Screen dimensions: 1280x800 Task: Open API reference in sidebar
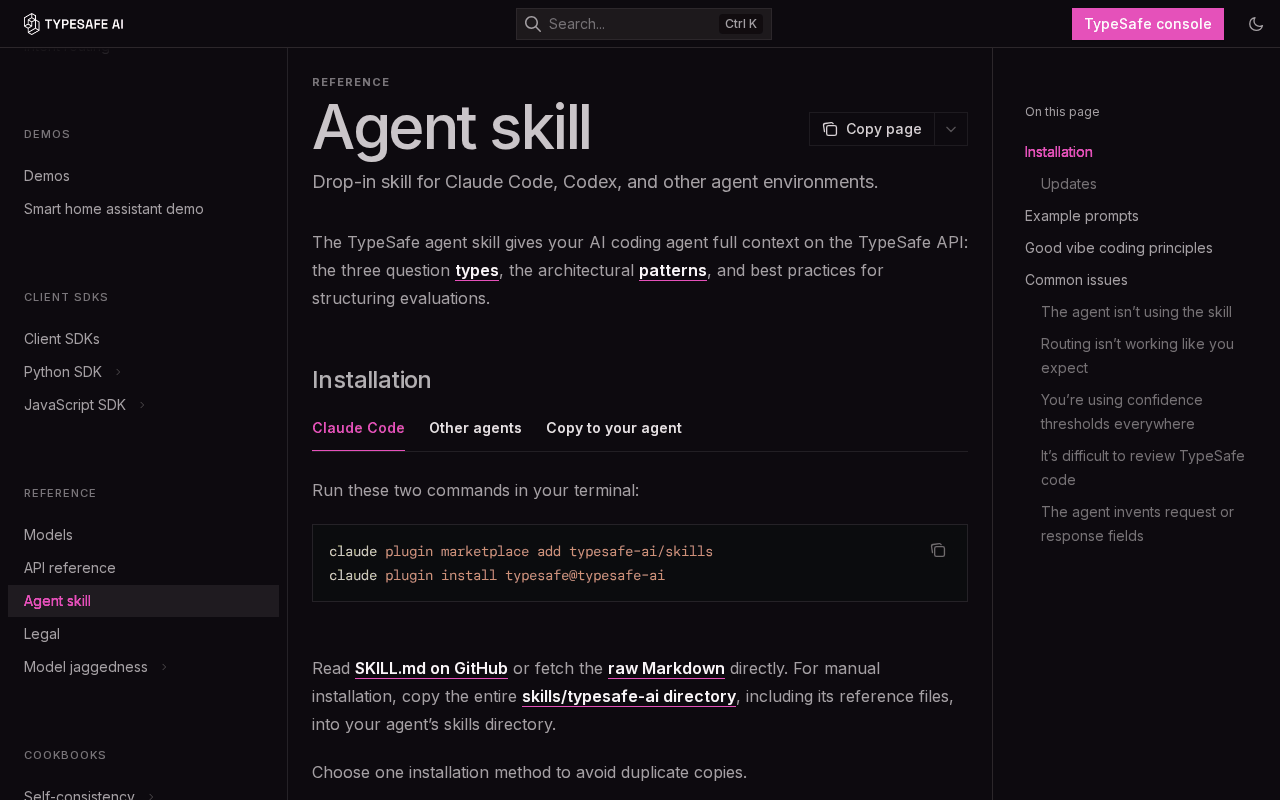click(x=143, y=568)
